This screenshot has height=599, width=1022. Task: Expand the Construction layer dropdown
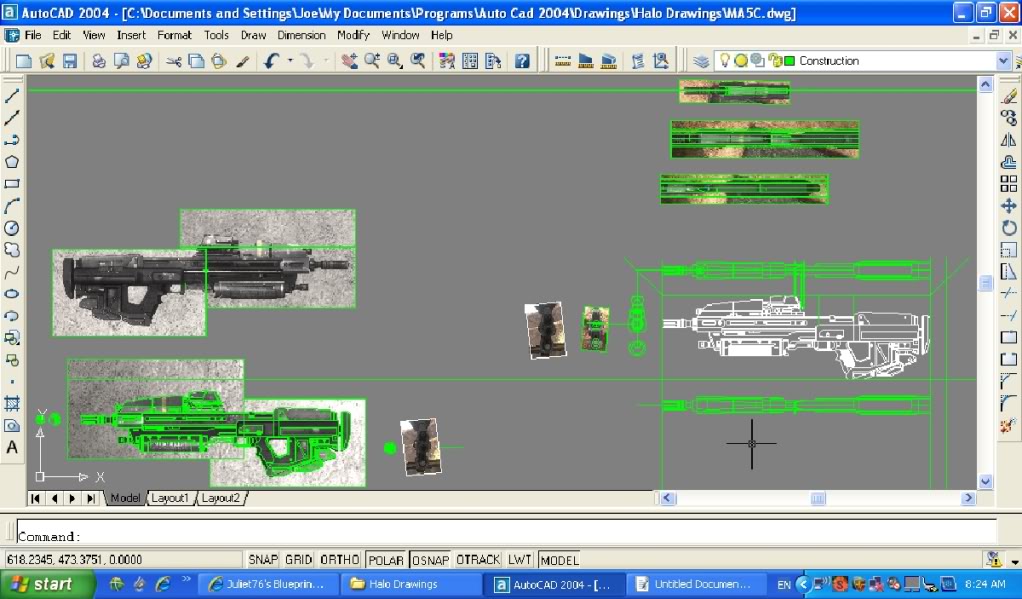tap(1003, 61)
